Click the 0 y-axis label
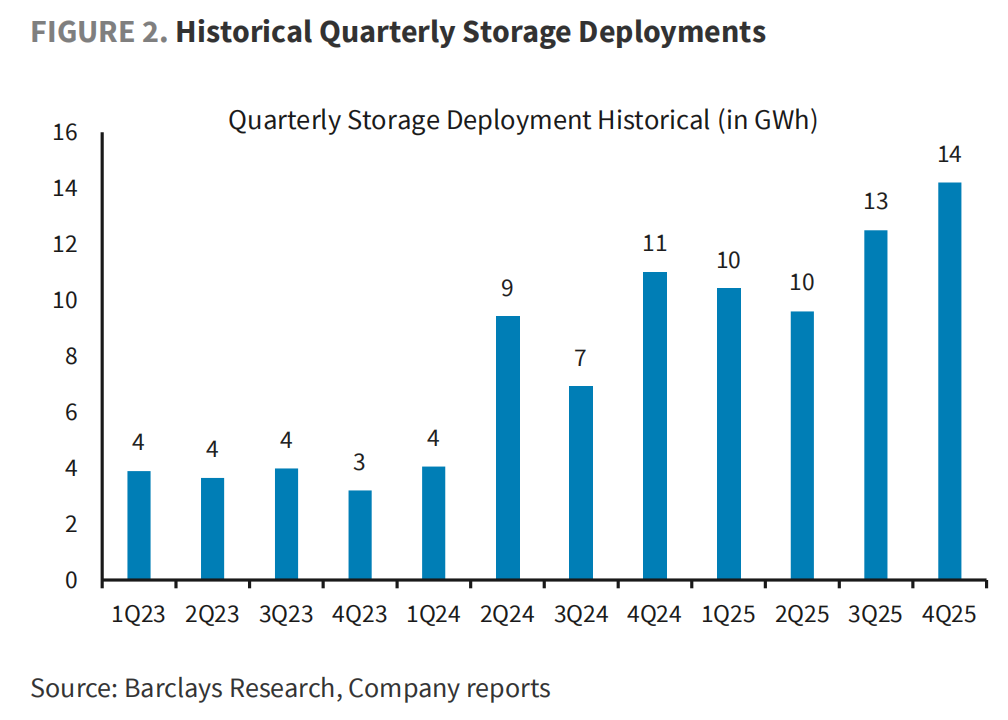Image resolution: width=1008 pixels, height=720 pixels. click(x=71, y=580)
